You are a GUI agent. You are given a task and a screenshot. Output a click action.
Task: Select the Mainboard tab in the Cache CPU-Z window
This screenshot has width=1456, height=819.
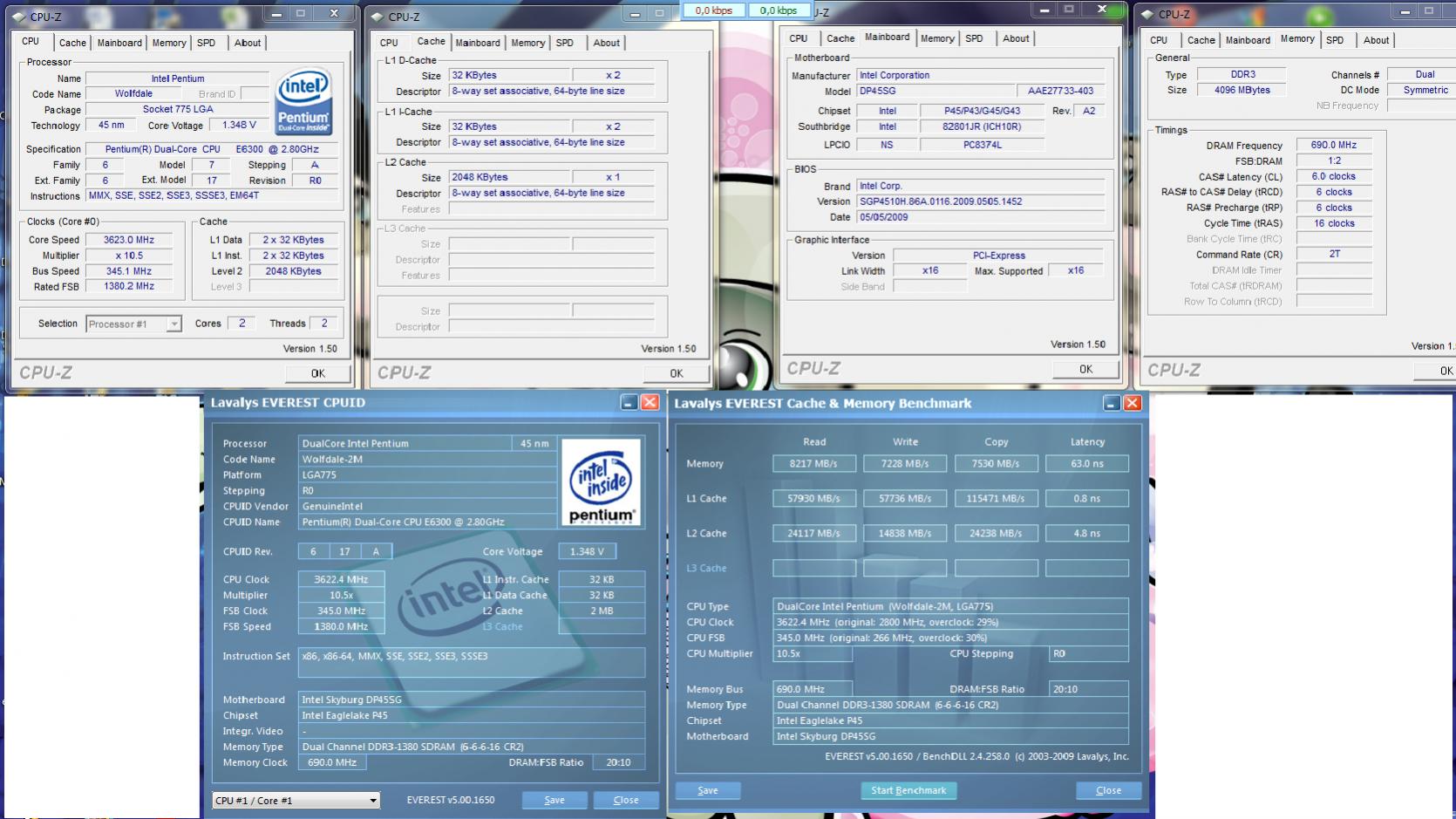[x=478, y=43]
